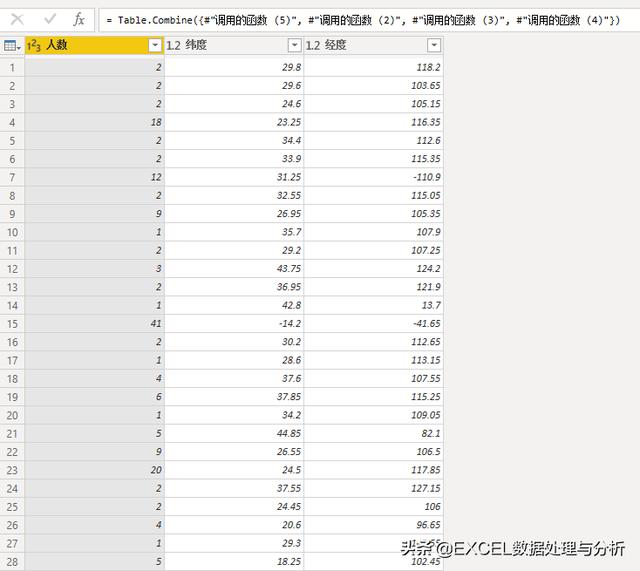The height and width of the screenshot is (571, 640).
Task: Open the filter dropdown for 人数 column
Action: [x=154, y=45]
